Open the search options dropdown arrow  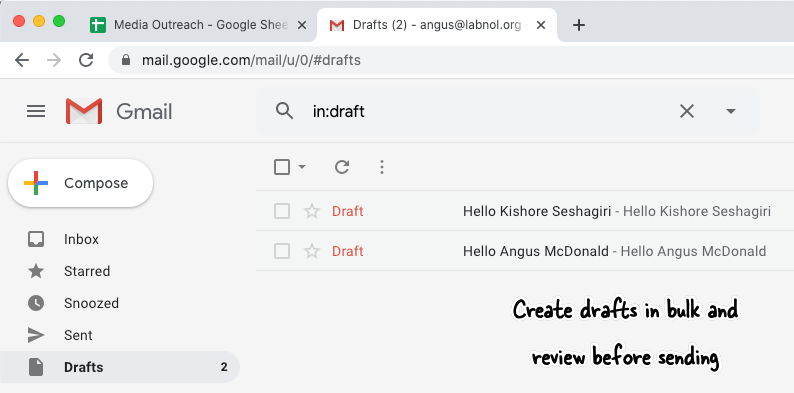click(x=730, y=111)
